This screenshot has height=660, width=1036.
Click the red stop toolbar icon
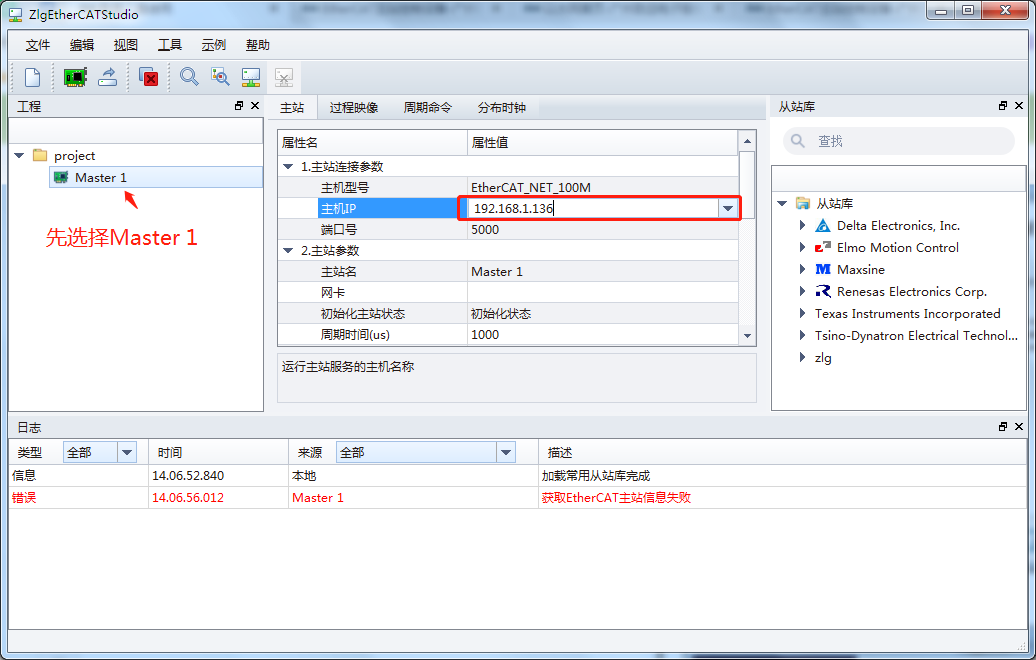148,77
